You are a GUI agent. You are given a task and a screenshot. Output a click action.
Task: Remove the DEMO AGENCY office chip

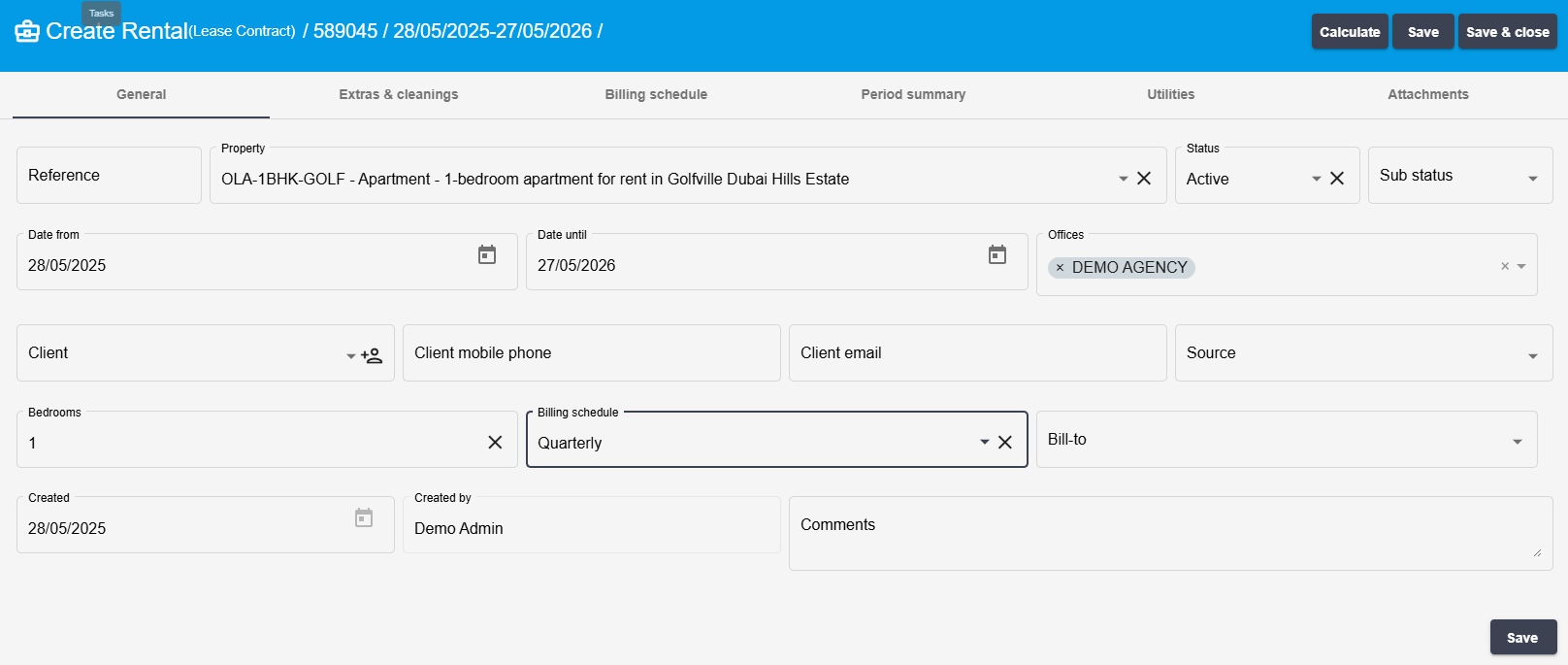1060,268
